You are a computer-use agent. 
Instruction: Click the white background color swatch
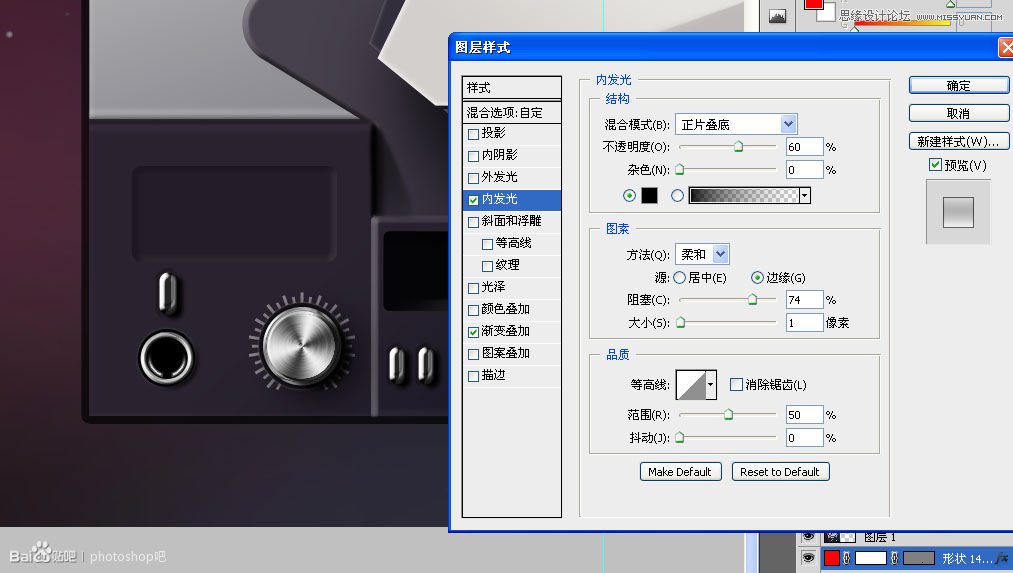tap(828, 13)
